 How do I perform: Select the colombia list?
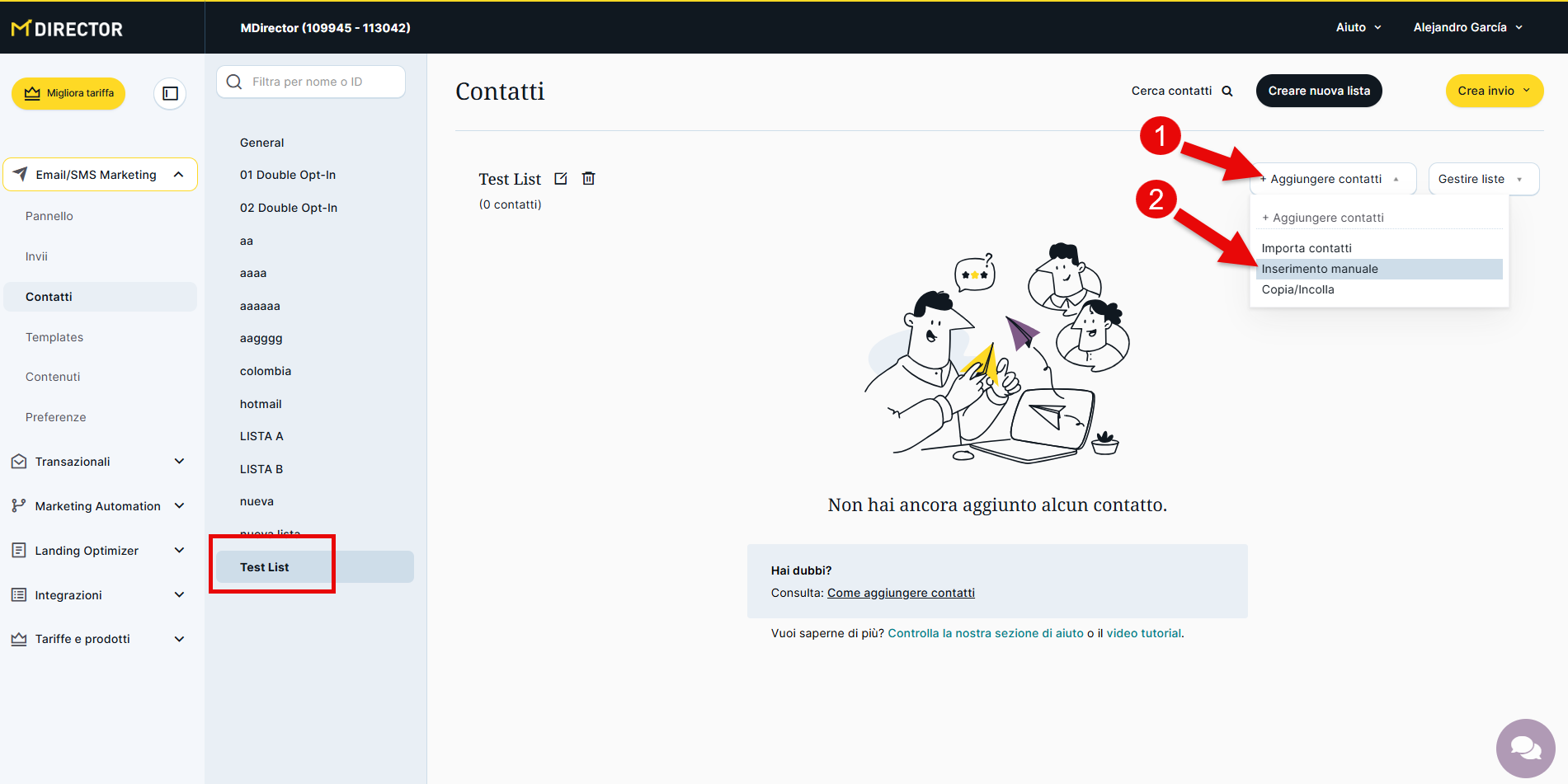(266, 371)
